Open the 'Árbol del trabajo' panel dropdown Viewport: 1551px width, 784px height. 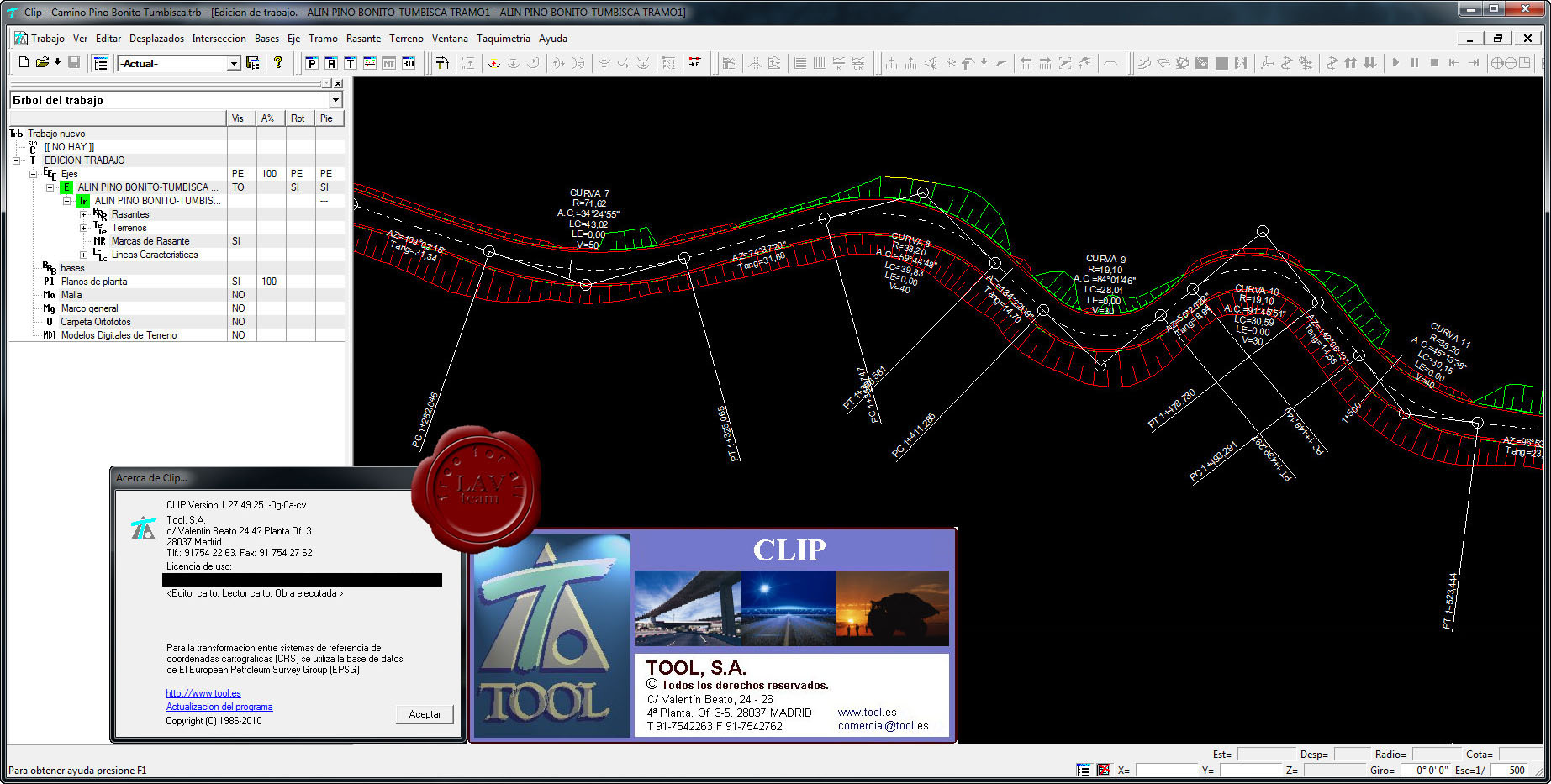335,100
